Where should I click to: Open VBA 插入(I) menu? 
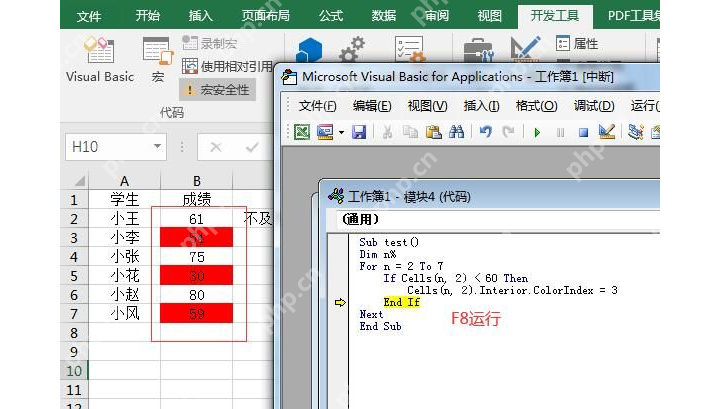tap(481, 106)
